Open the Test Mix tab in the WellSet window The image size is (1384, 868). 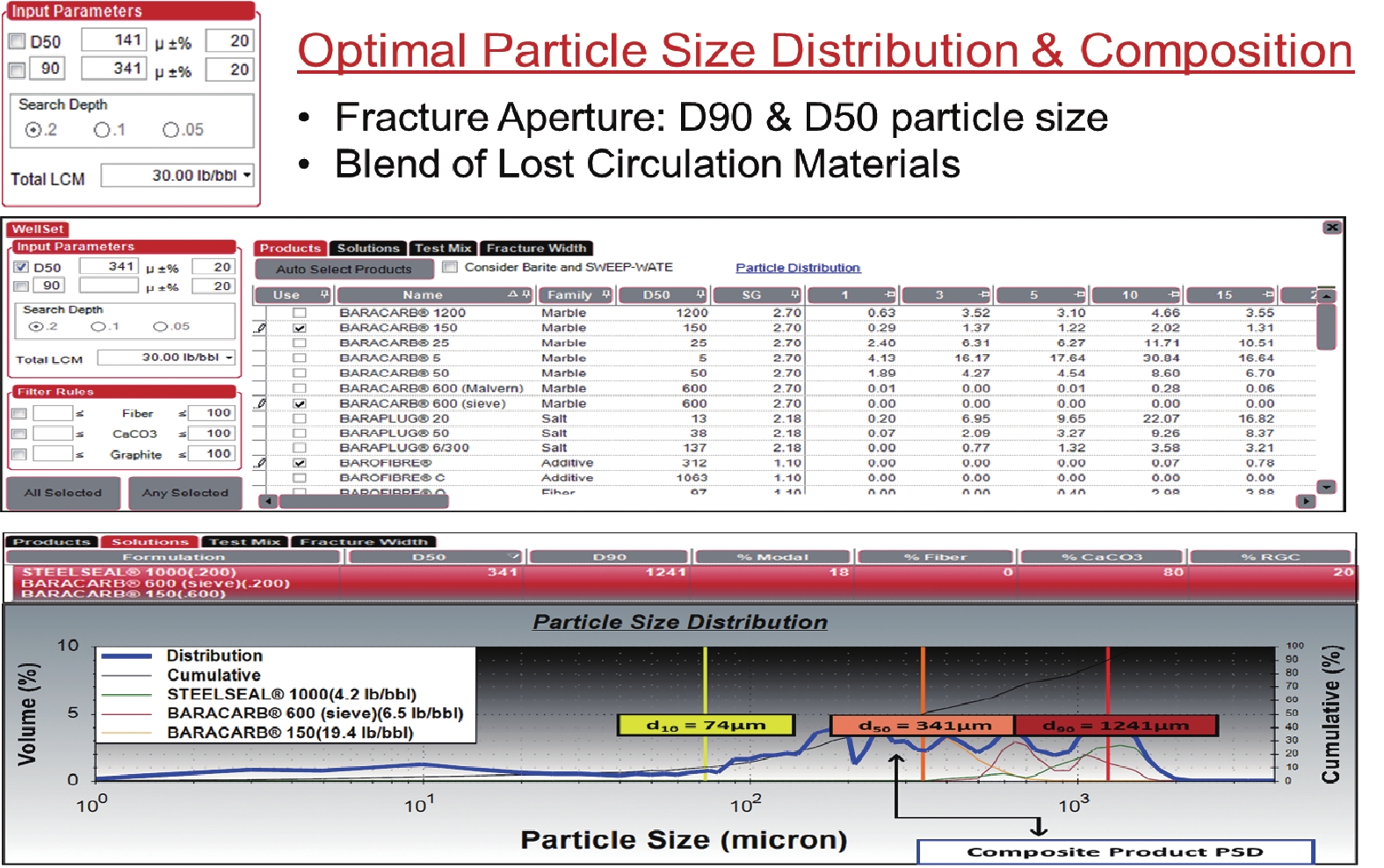tap(444, 249)
